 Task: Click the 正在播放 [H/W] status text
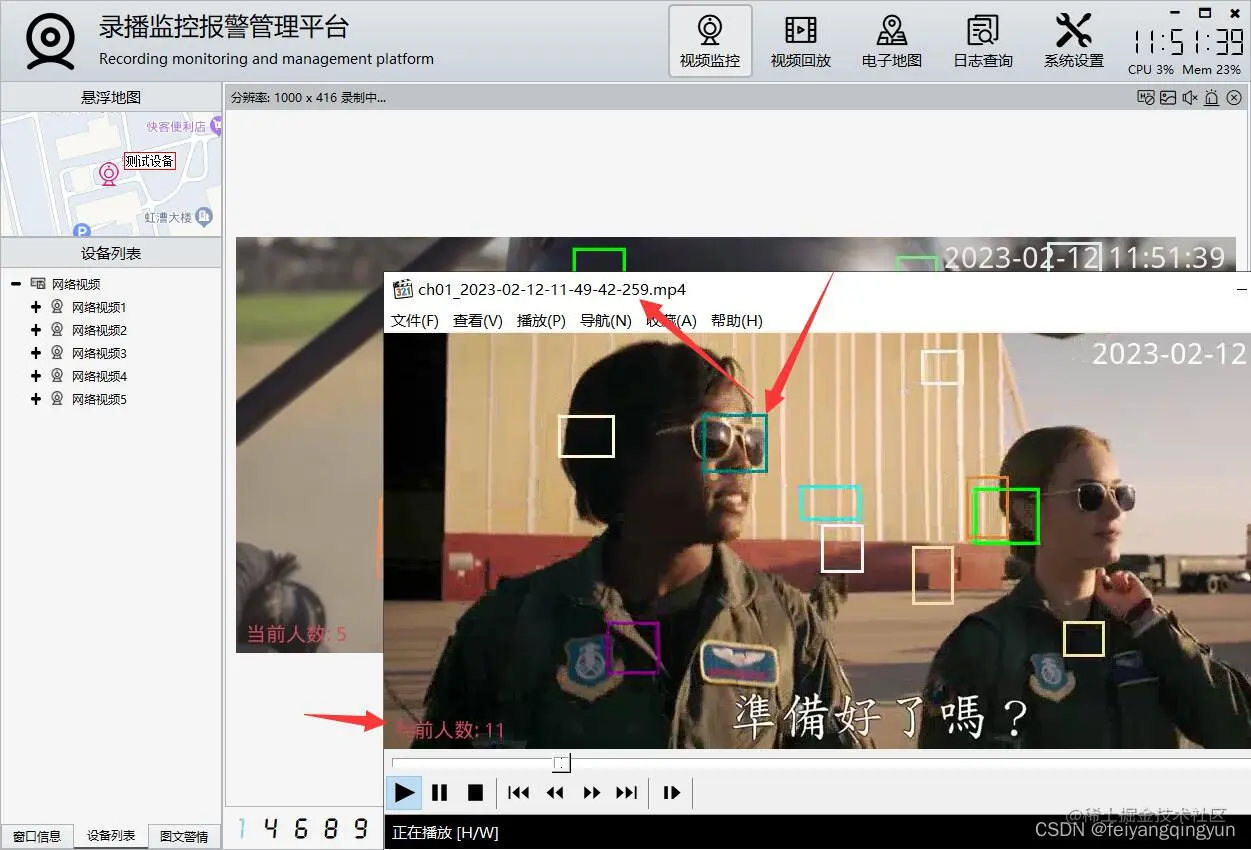tap(445, 832)
